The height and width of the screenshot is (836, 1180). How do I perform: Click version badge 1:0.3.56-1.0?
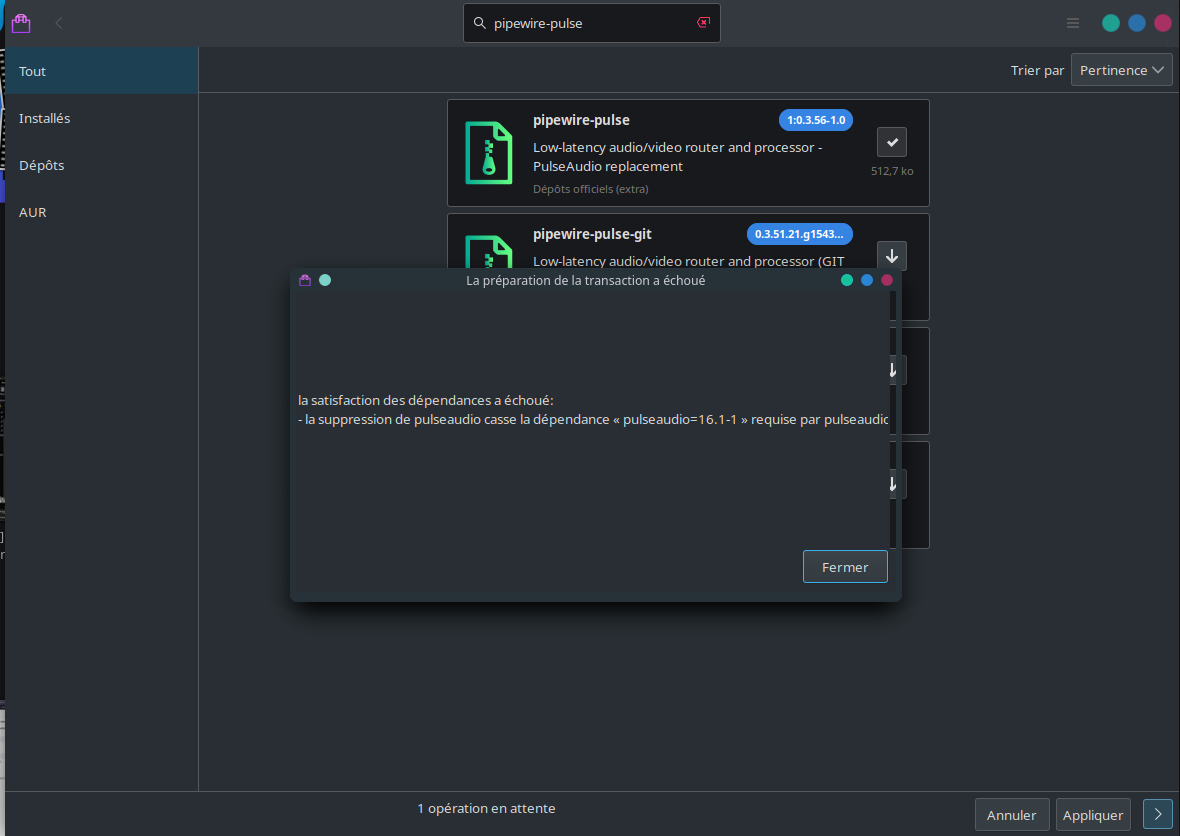[x=816, y=120]
